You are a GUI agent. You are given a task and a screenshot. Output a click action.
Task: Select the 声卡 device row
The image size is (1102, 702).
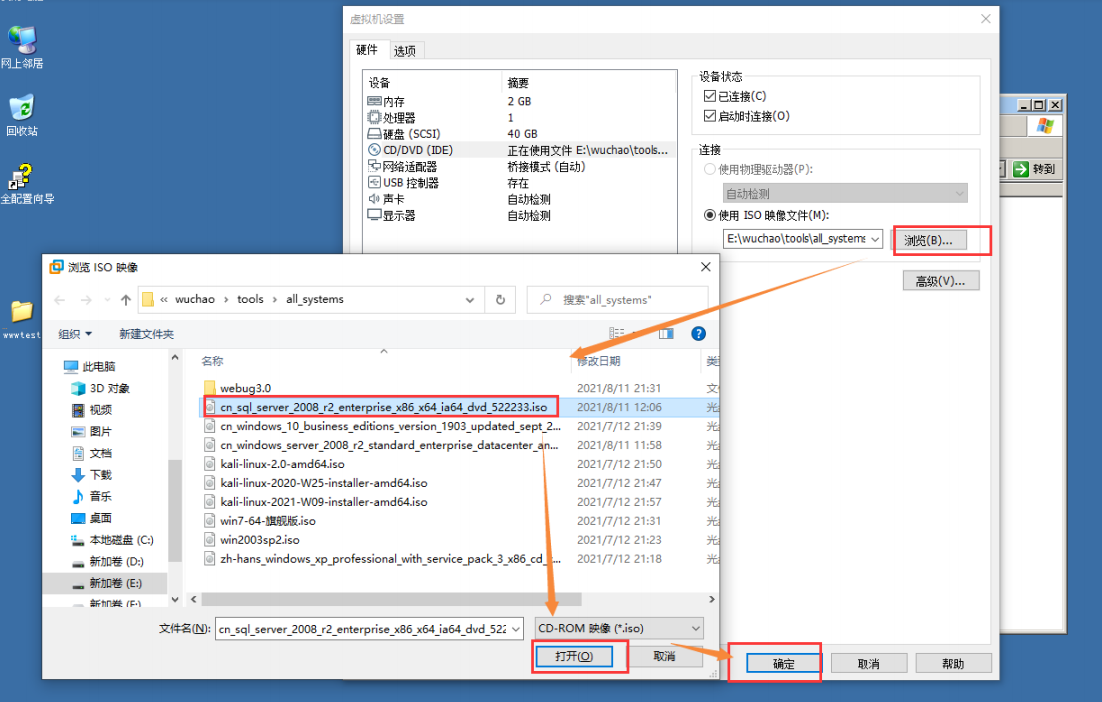tap(519, 199)
